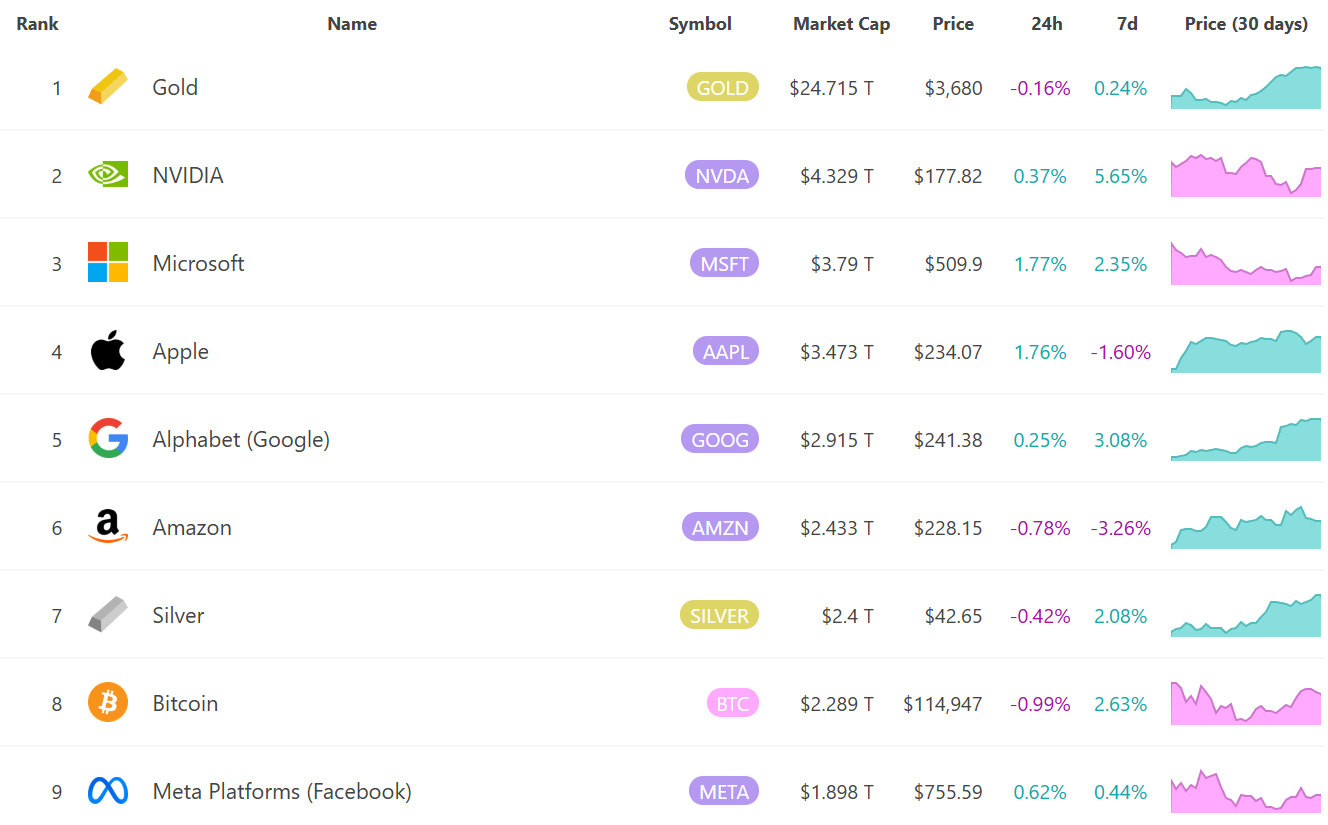Click the Microsoft logo icon

tap(108, 263)
